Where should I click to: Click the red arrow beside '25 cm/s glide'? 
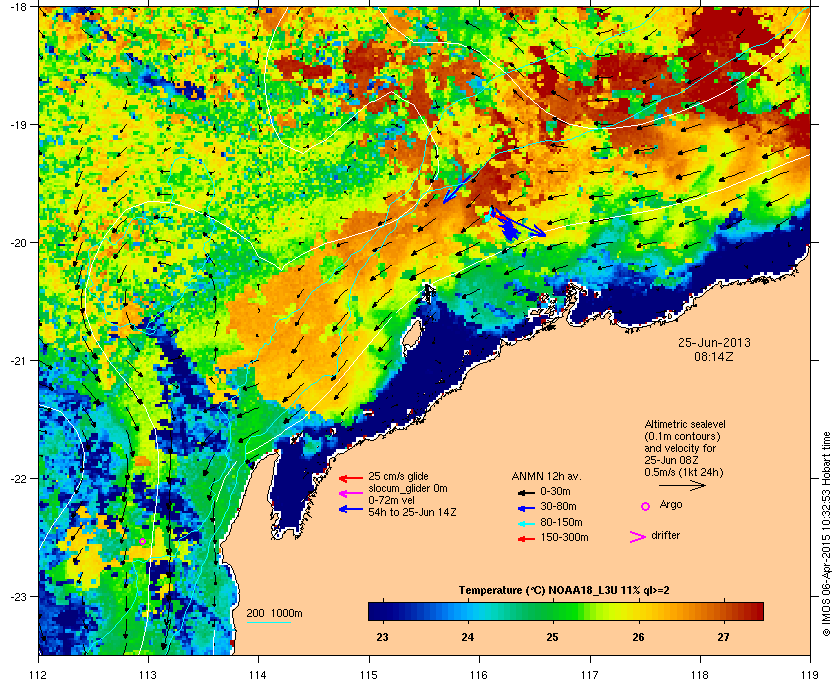pyautogui.click(x=351, y=478)
